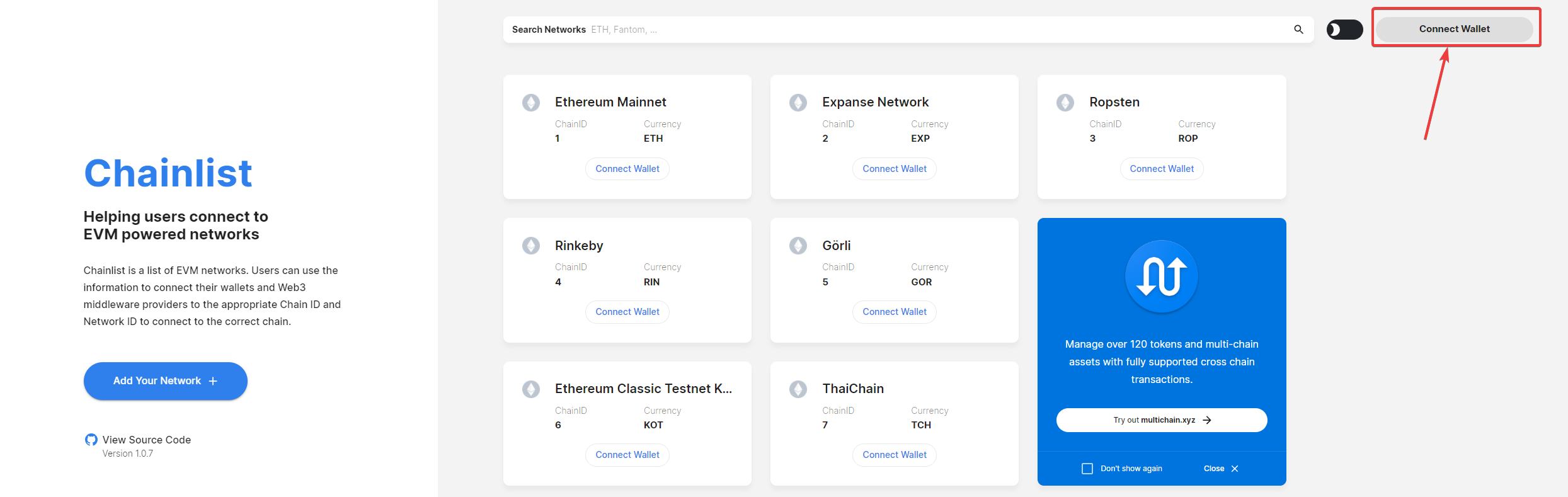Connect wallet for Ethereum Classic Testnet
The width and height of the screenshot is (1568, 497).
click(x=627, y=455)
